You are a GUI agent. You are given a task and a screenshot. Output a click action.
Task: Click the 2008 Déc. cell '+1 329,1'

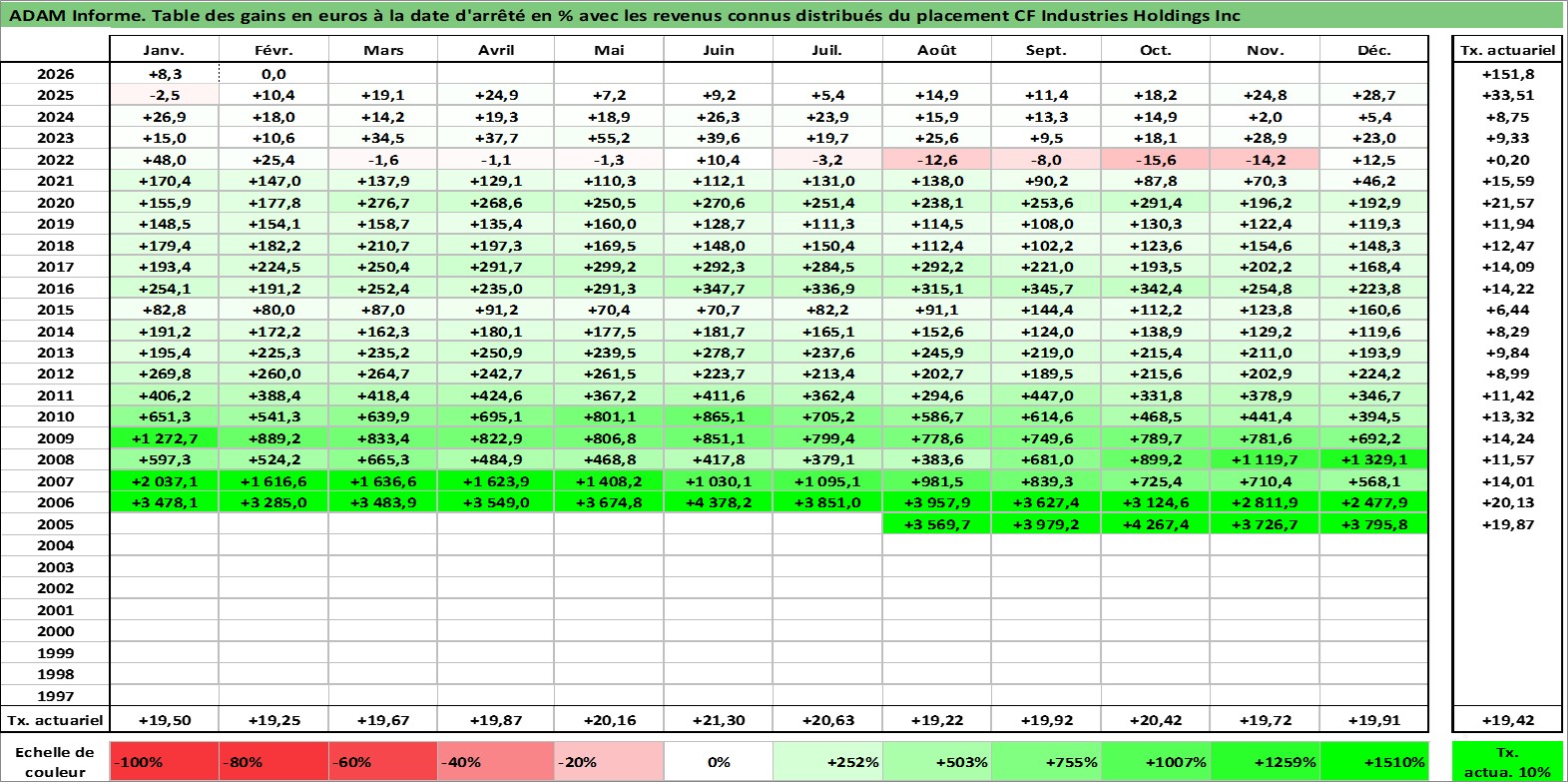[1374, 459]
